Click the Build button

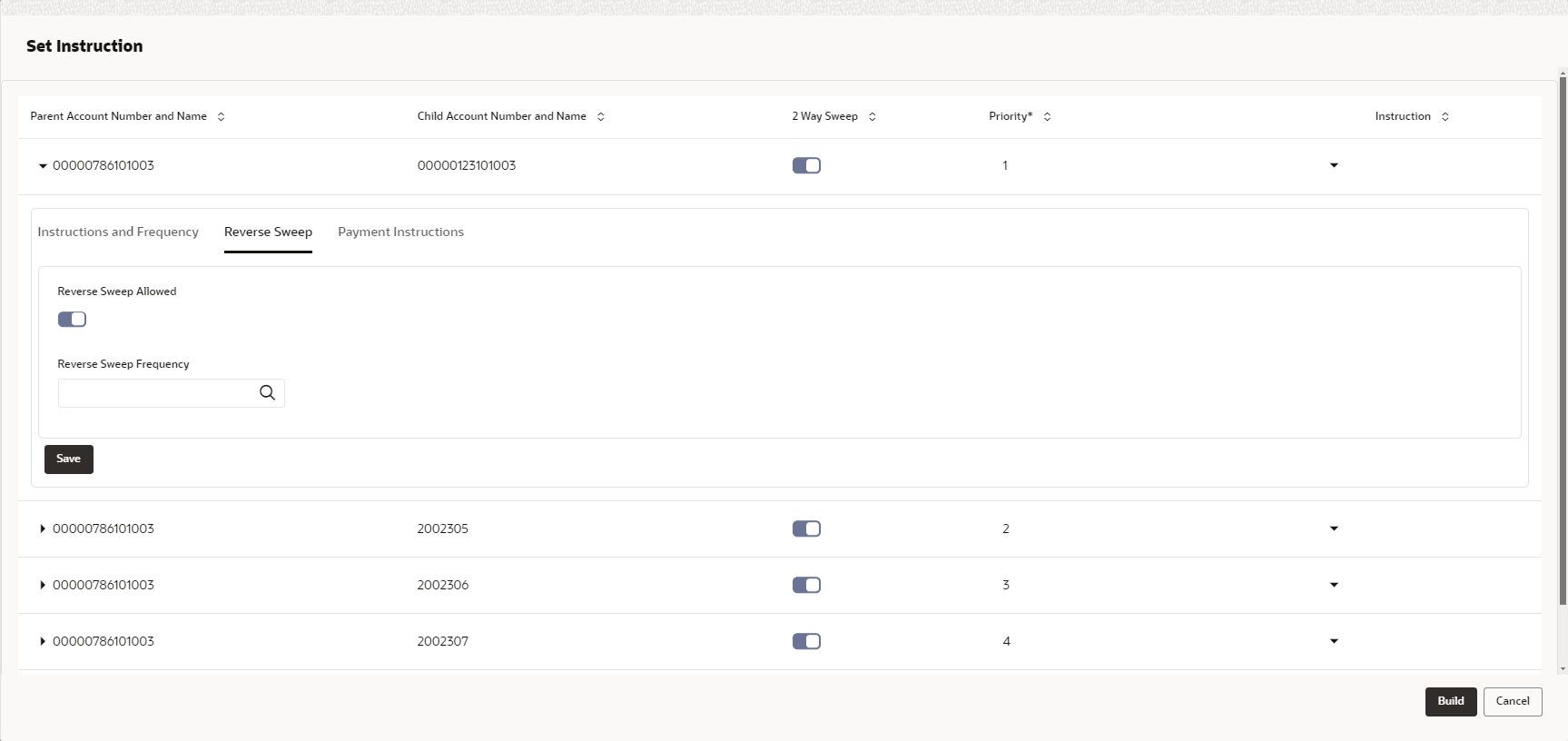tap(1450, 701)
